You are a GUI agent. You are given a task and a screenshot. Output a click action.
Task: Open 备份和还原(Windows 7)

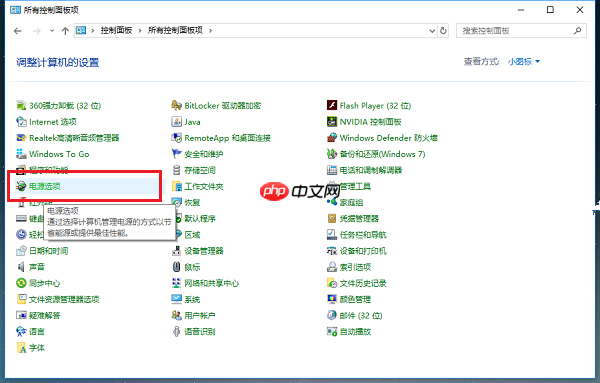[376, 154]
